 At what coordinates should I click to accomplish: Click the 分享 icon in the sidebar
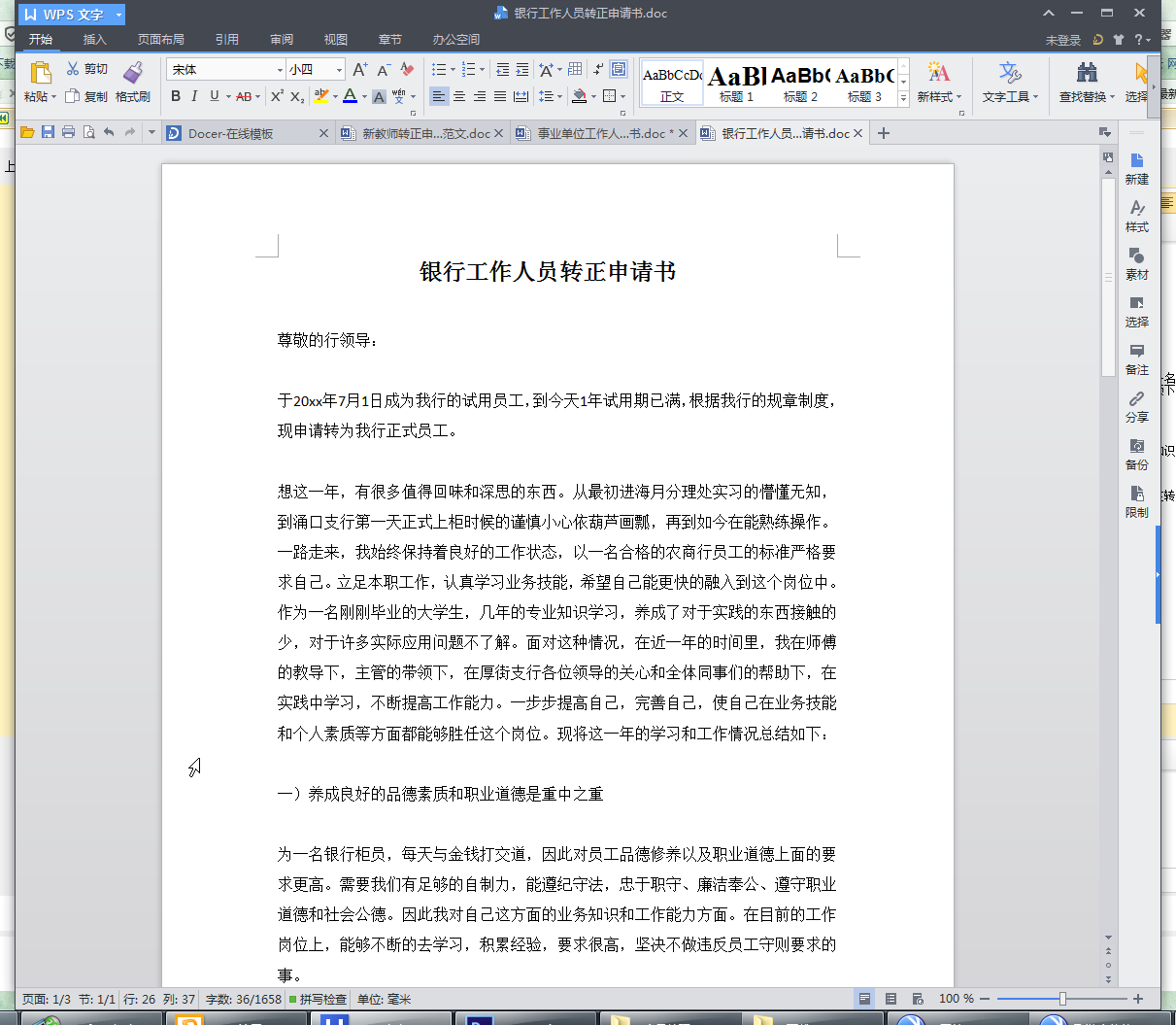pos(1136,406)
